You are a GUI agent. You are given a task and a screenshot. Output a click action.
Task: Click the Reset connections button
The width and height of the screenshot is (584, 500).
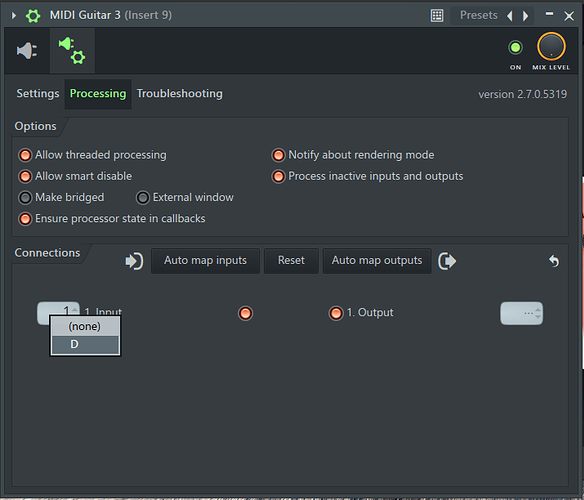click(x=291, y=261)
